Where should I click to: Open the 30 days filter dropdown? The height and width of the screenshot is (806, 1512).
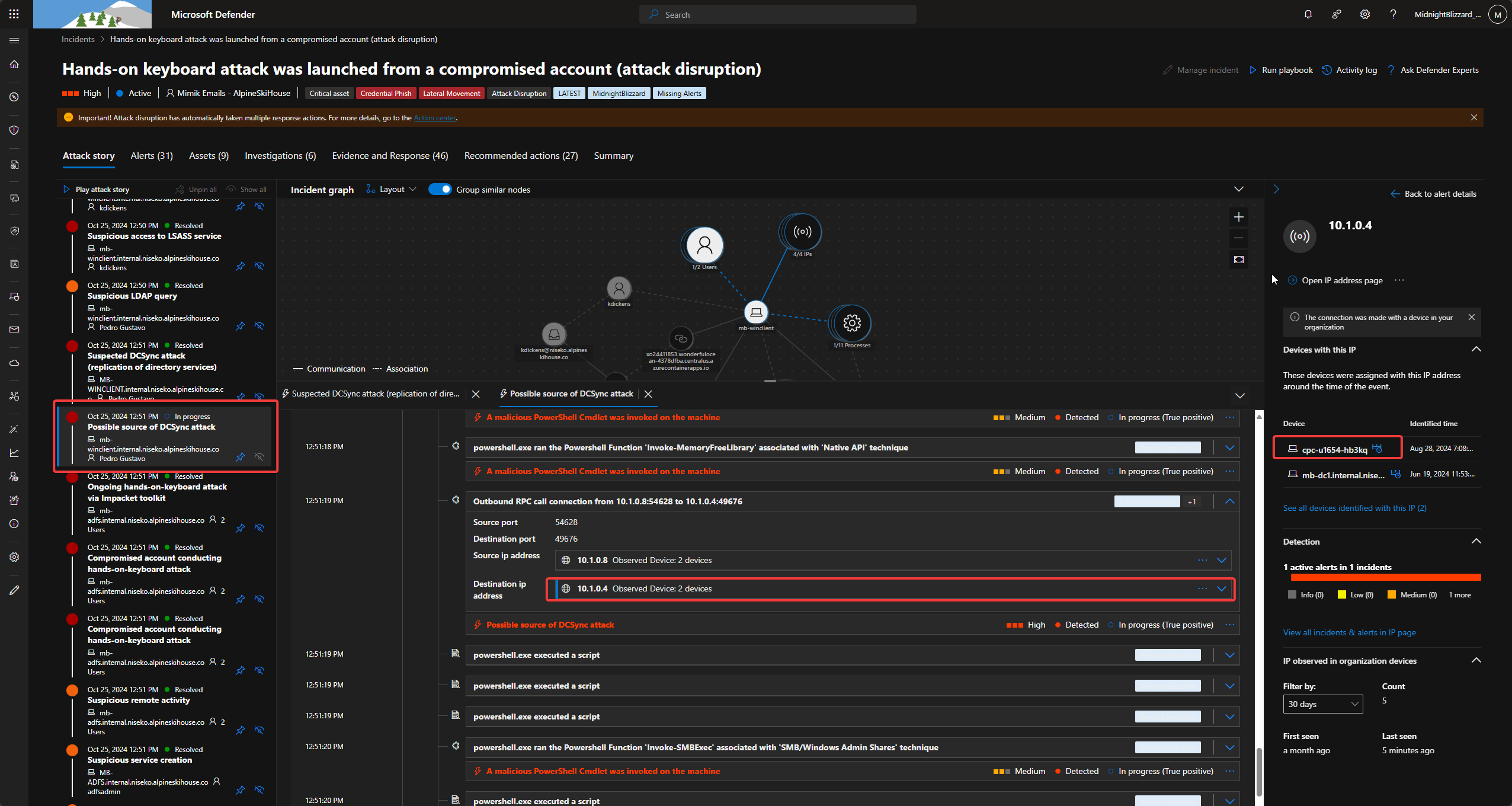coord(1323,703)
